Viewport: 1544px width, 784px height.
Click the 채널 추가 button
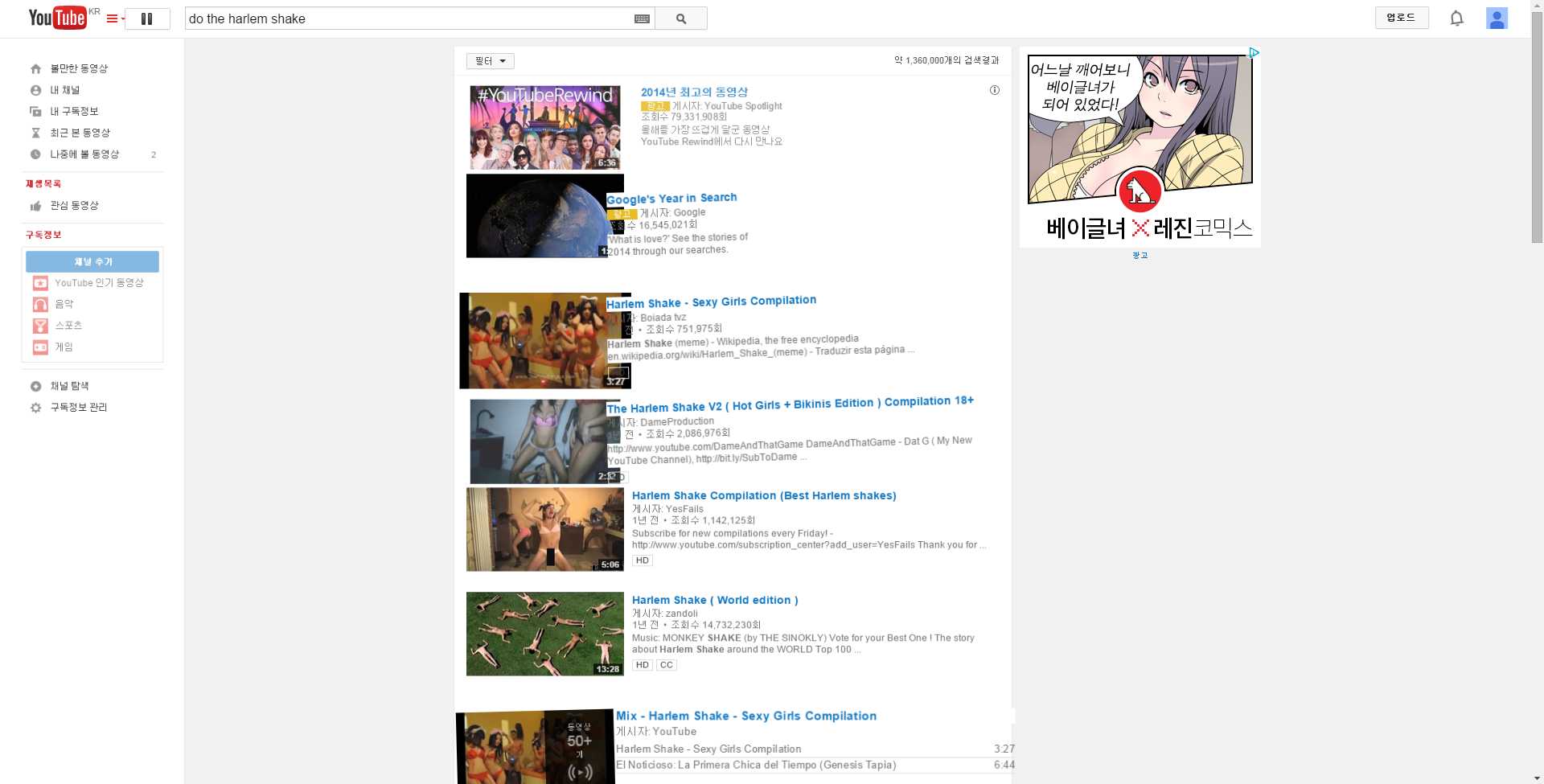tap(92, 261)
